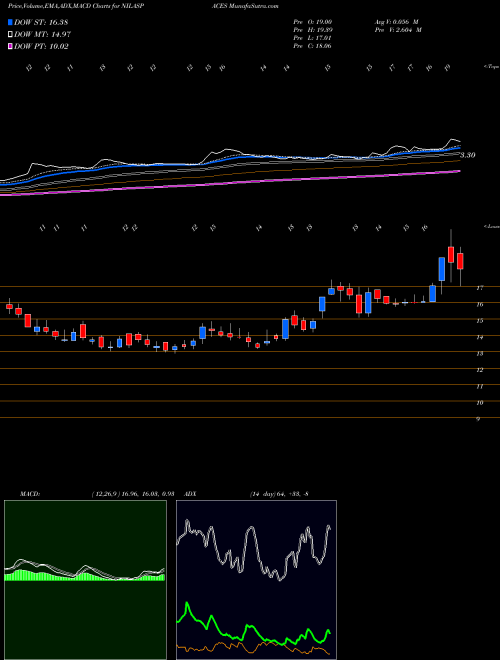Viewport: 500px width, 660px height.
Task: Click price axis label 17
Action: tap(479, 288)
